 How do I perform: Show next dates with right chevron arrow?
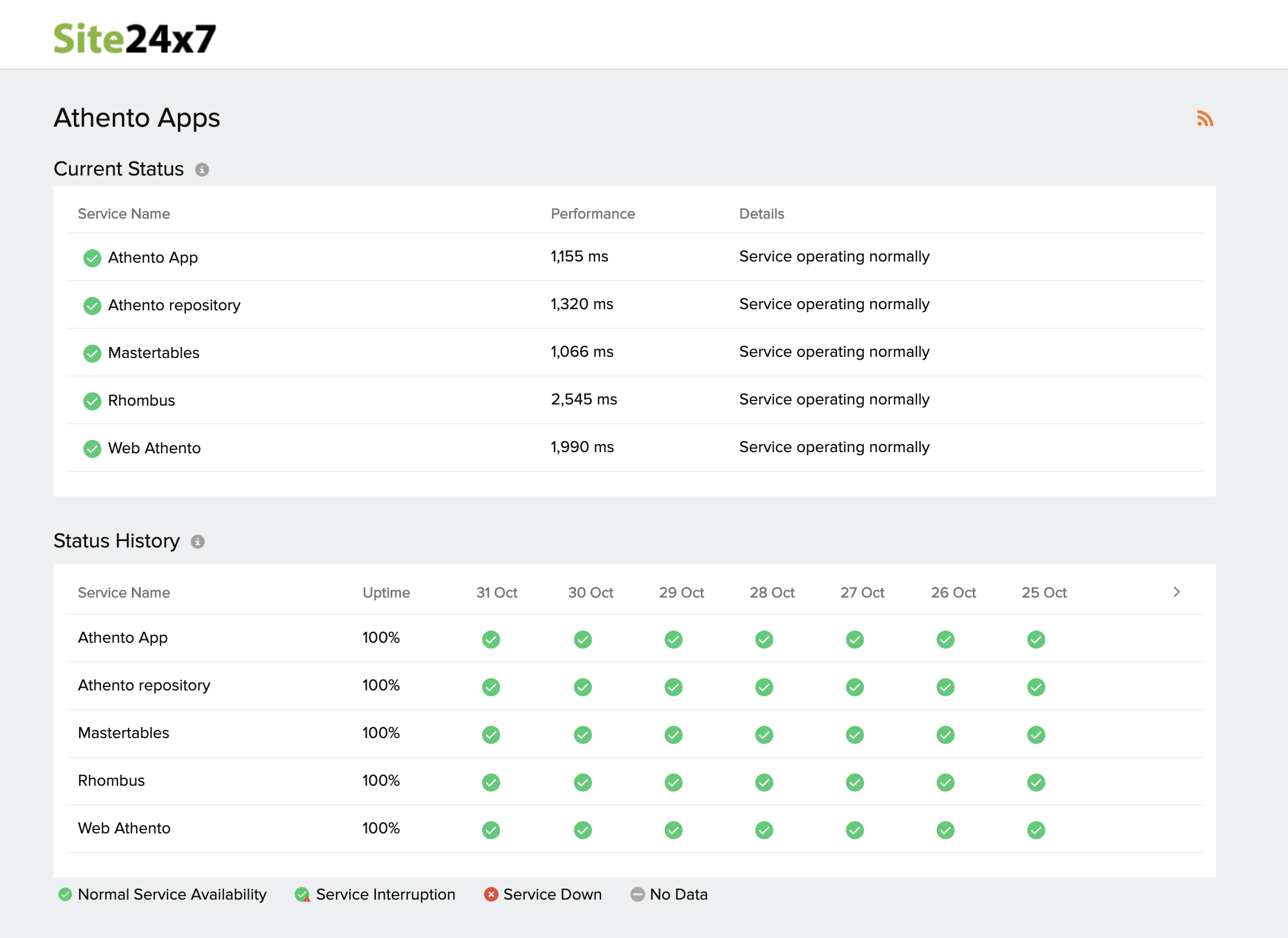point(1176,592)
